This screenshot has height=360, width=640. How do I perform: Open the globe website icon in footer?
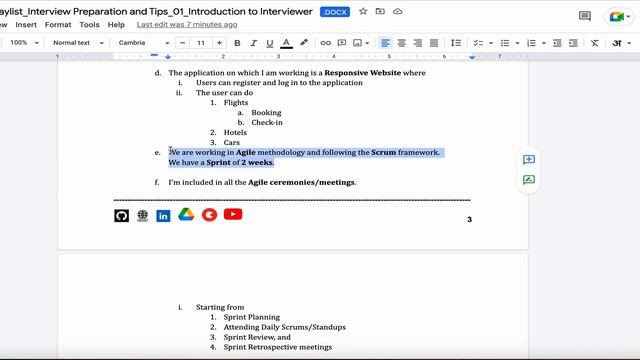coord(142,216)
